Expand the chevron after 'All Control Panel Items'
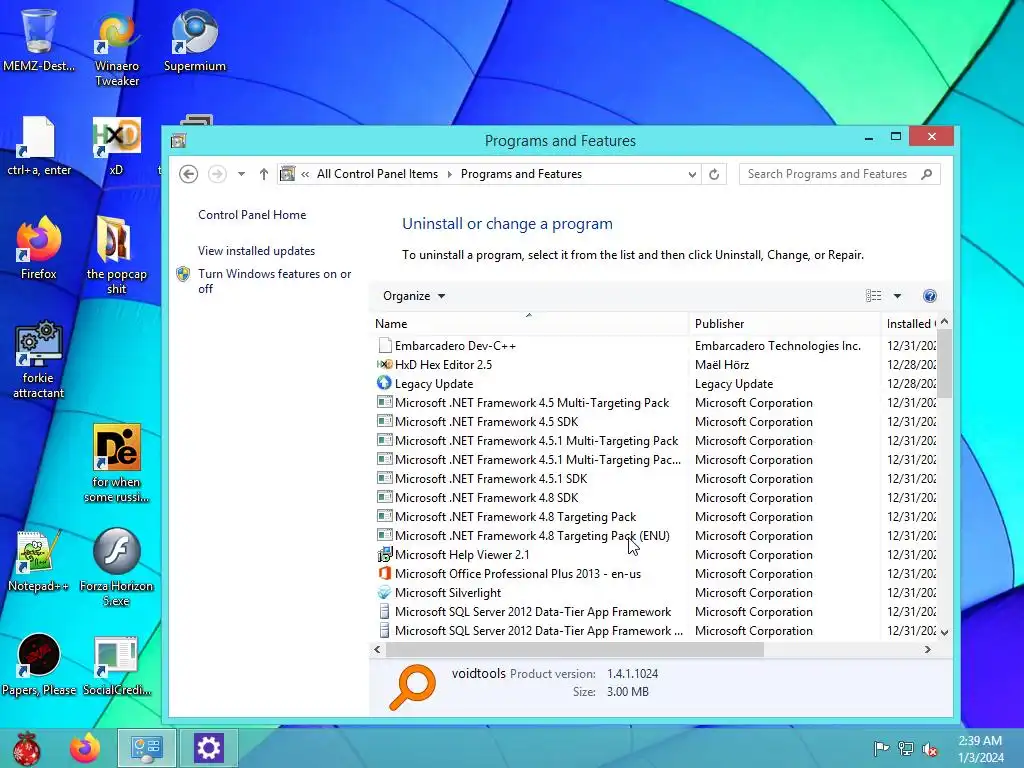The width and height of the screenshot is (1024, 768). 449,174
